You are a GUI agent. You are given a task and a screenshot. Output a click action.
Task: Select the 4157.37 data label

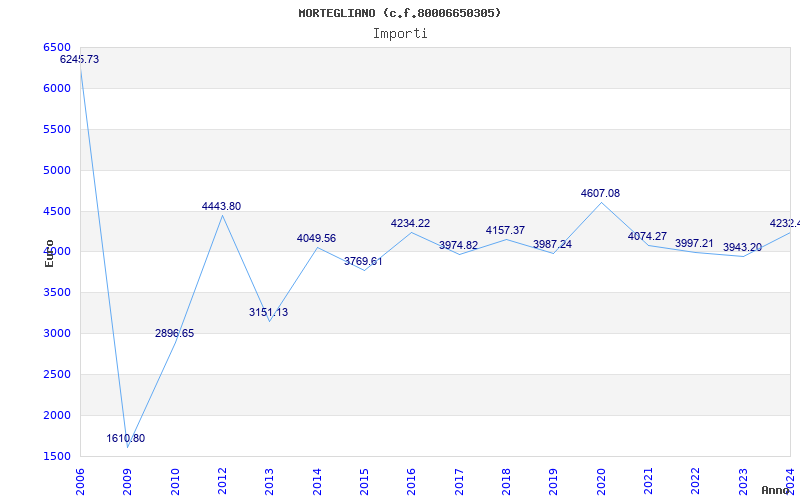(505, 230)
